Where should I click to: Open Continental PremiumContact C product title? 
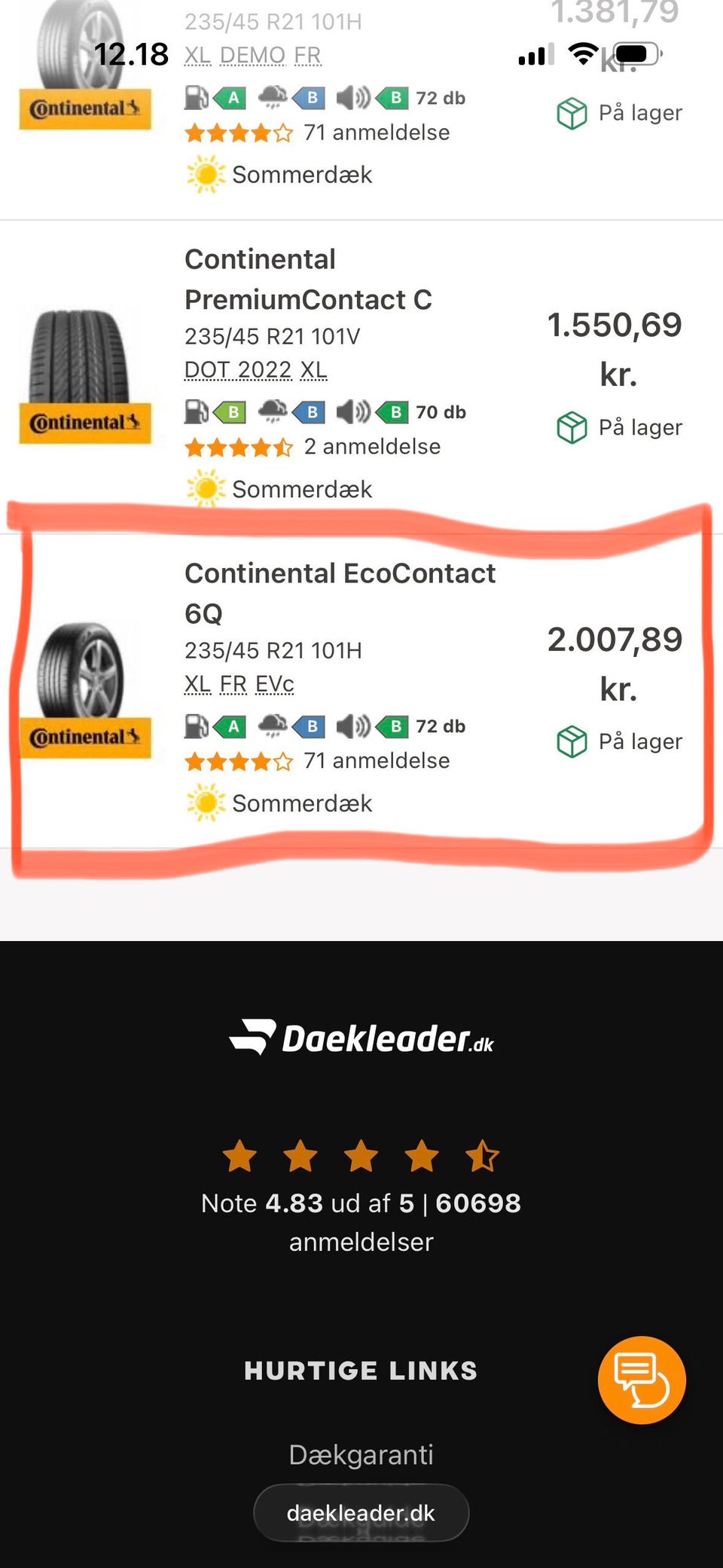308,280
